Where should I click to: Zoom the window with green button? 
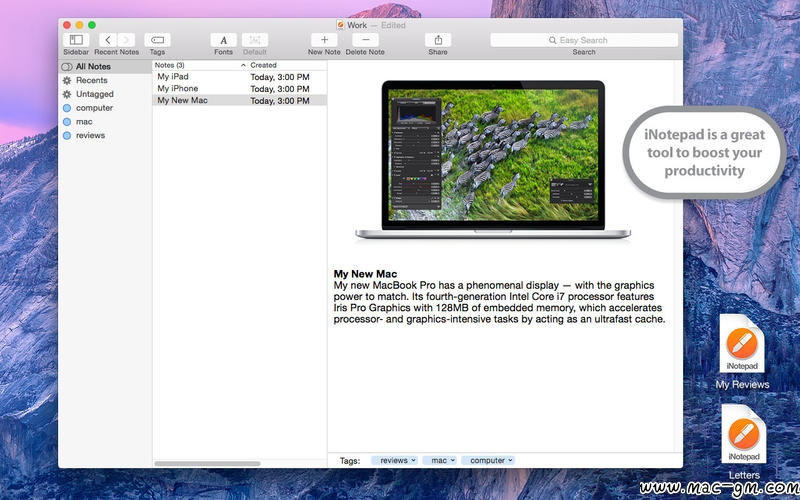[x=92, y=25]
